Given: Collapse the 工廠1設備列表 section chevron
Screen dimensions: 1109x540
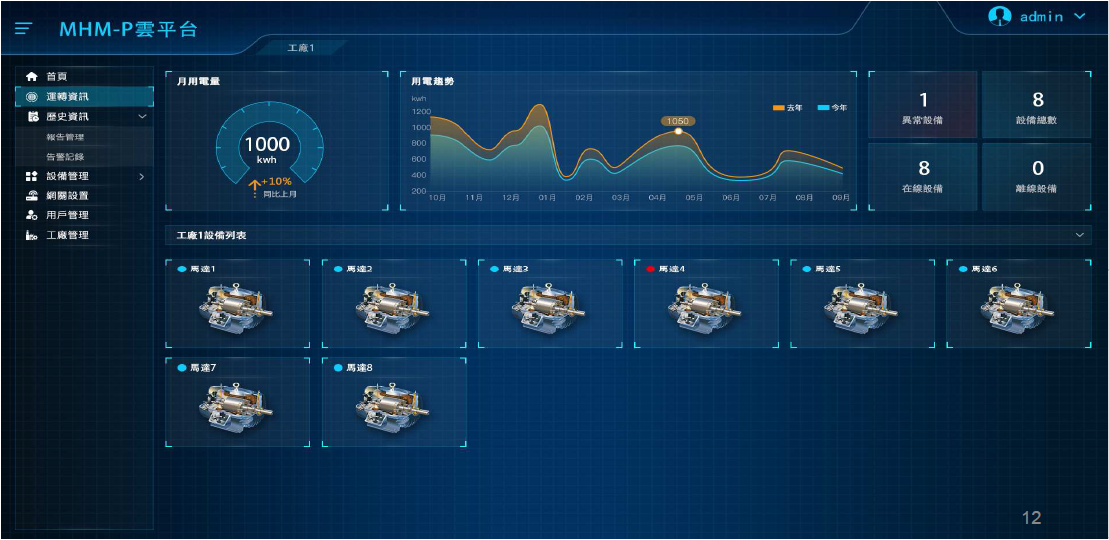Looking at the screenshot, I should pos(1079,235).
